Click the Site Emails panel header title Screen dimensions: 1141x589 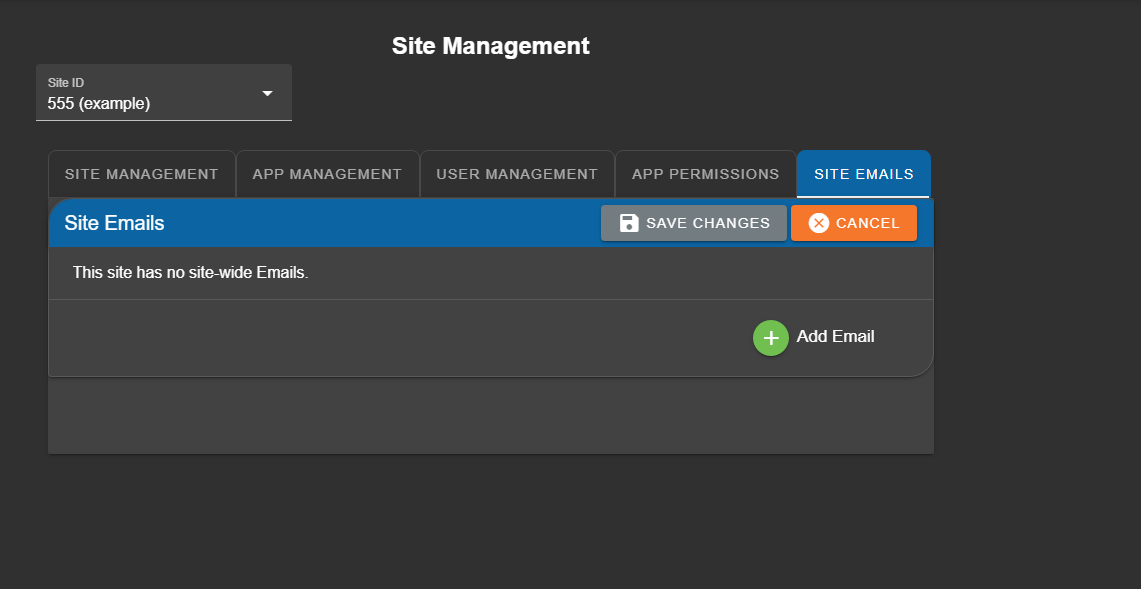tap(114, 223)
